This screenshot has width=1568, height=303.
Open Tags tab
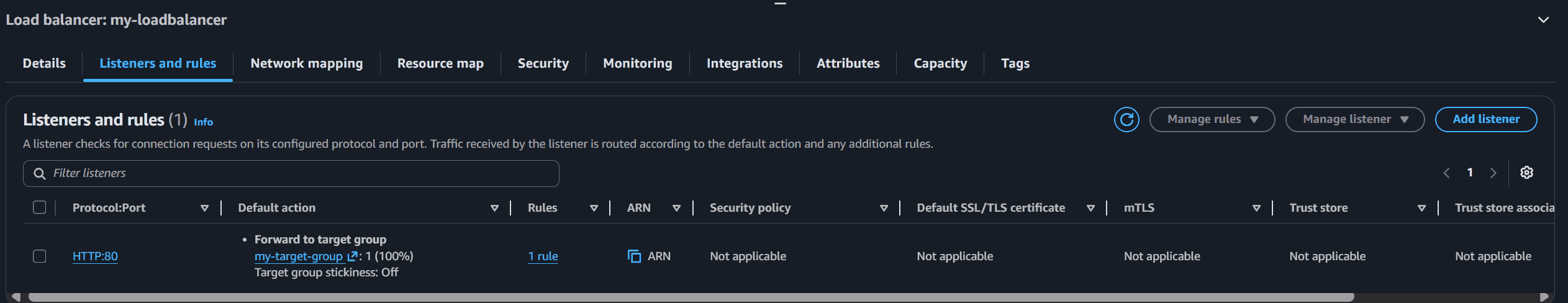pos(1015,63)
